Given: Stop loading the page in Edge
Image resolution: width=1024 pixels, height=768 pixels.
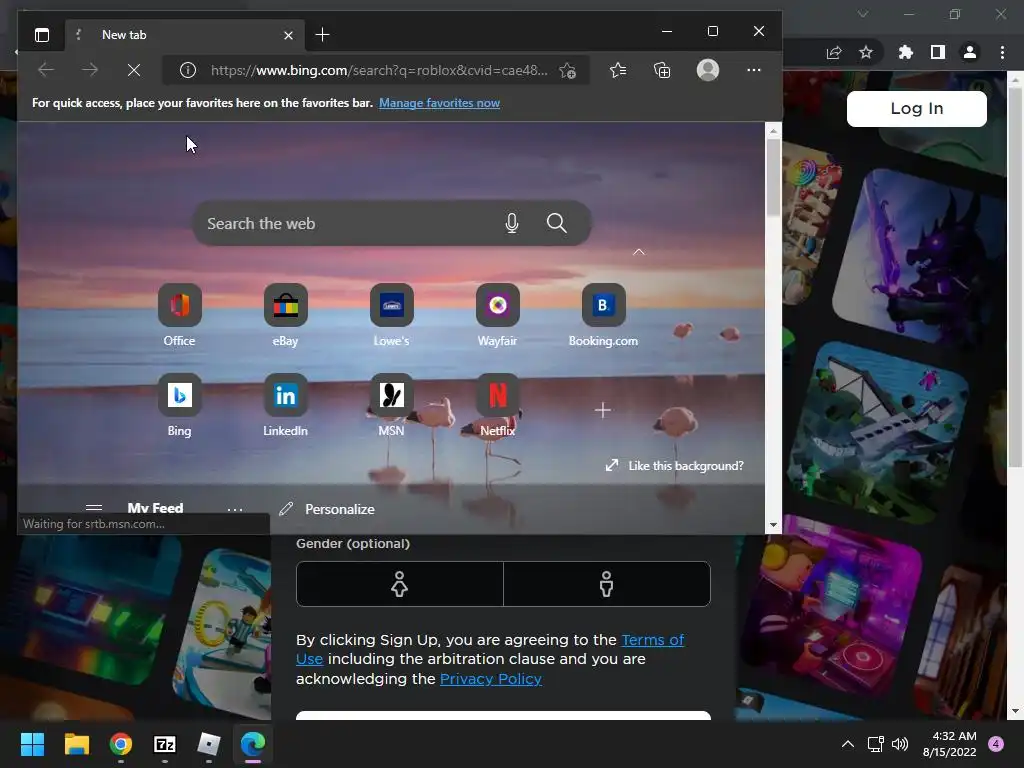Looking at the screenshot, I should (134, 70).
